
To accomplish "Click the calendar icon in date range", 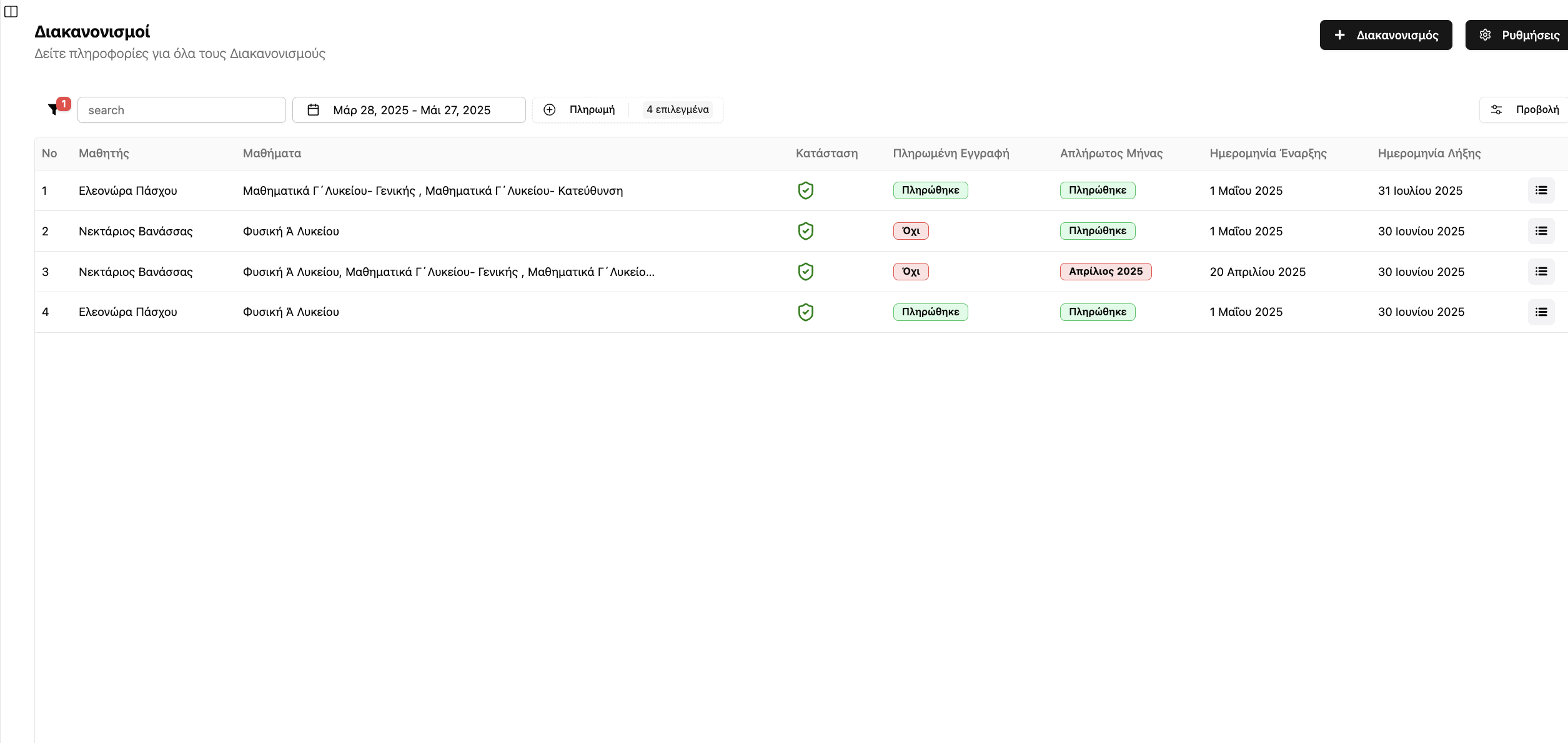I will (x=314, y=110).
